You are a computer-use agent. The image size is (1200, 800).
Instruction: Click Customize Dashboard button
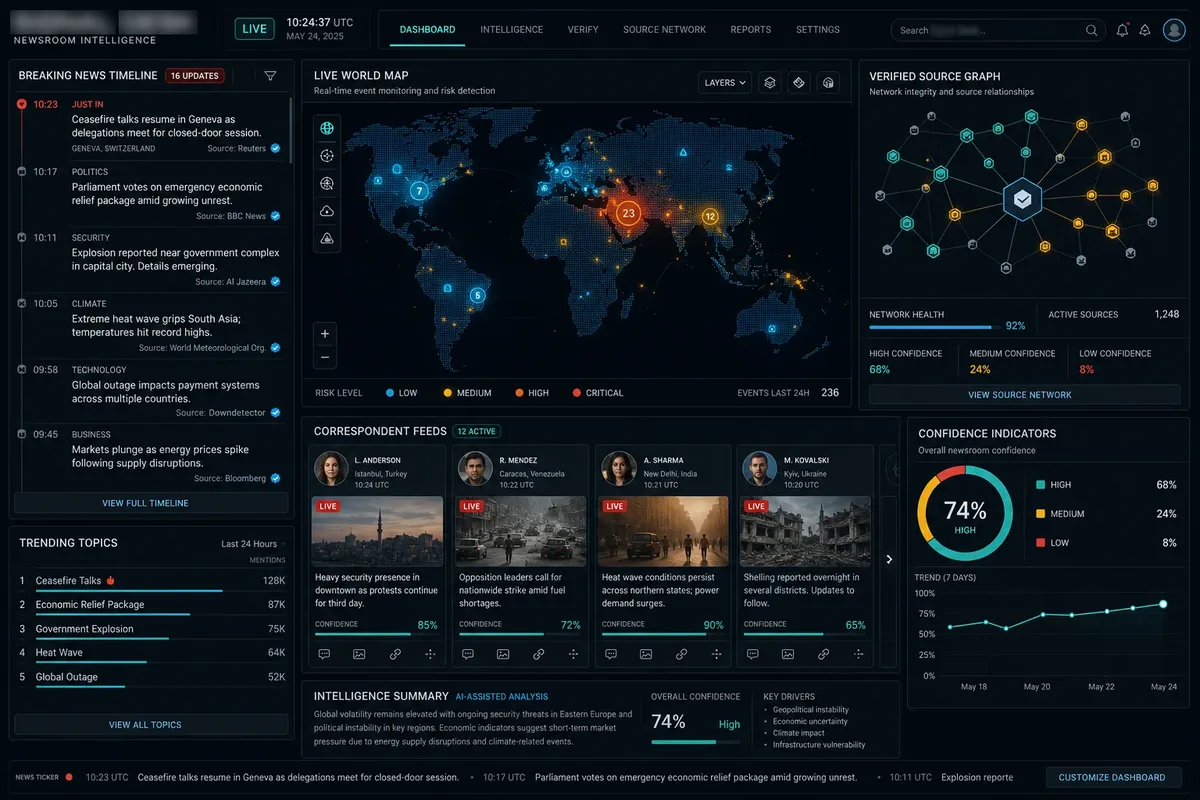click(x=1112, y=777)
